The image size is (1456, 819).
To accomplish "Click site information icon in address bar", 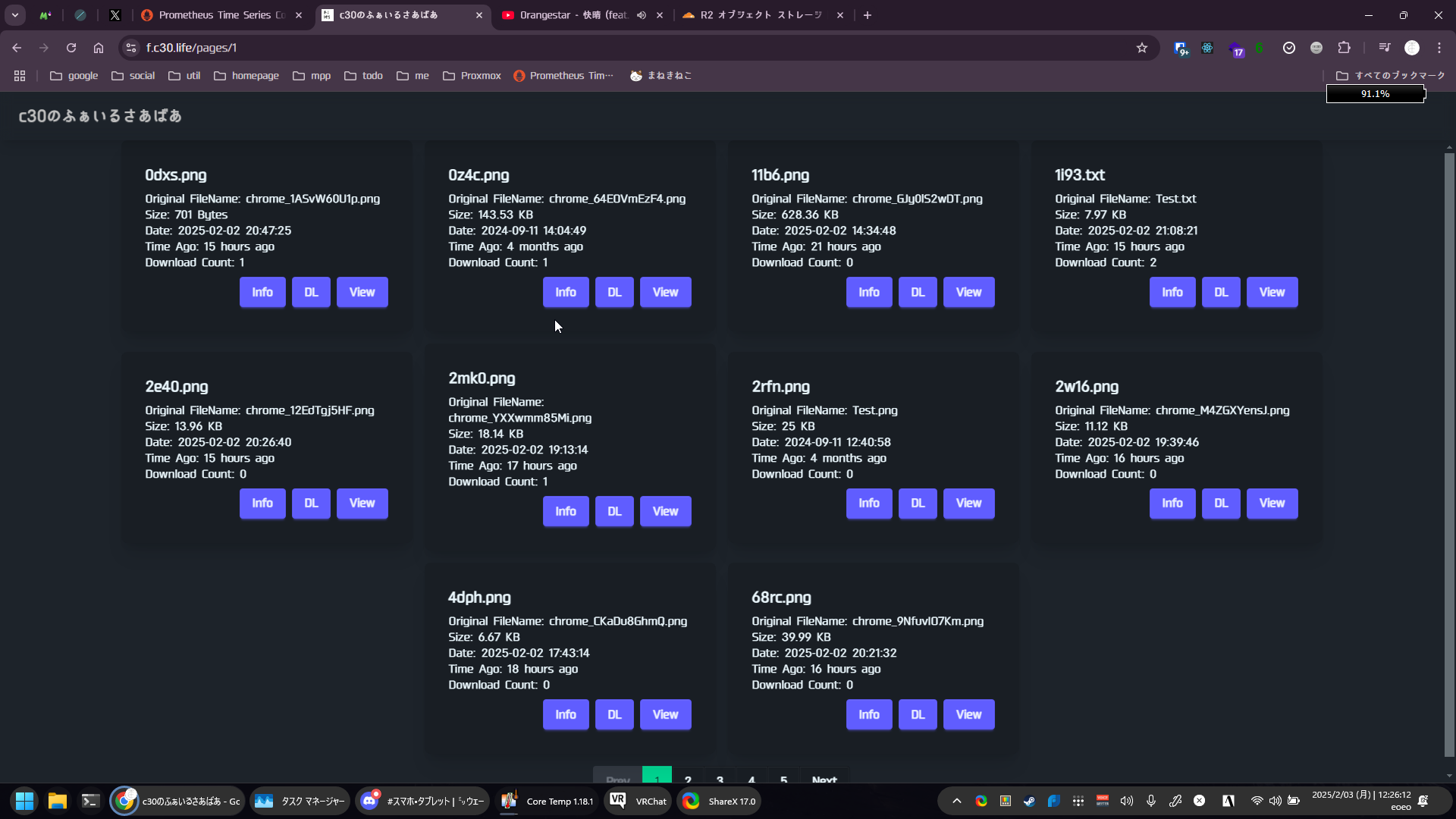I will (131, 48).
